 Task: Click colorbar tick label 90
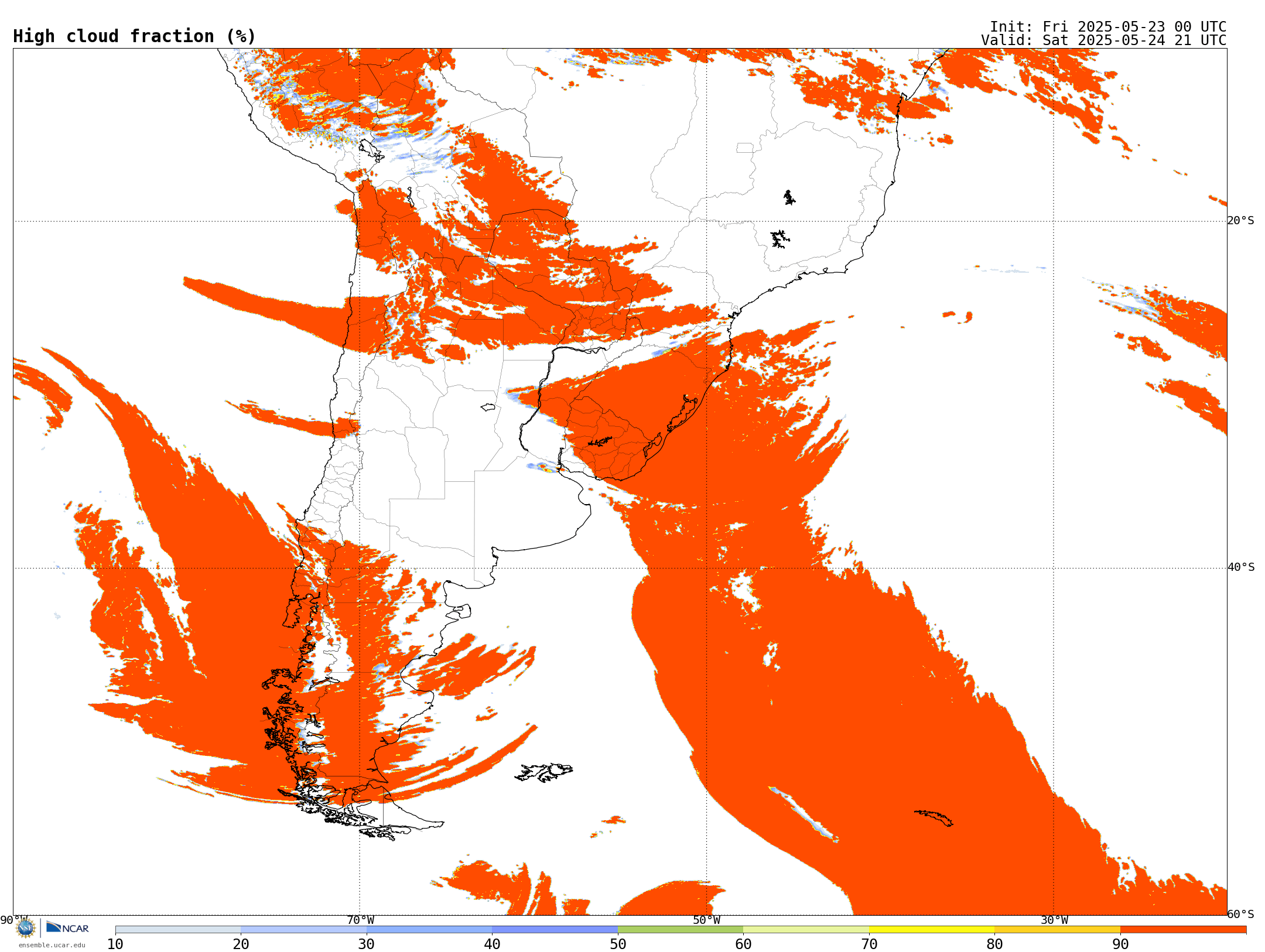tap(1120, 944)
